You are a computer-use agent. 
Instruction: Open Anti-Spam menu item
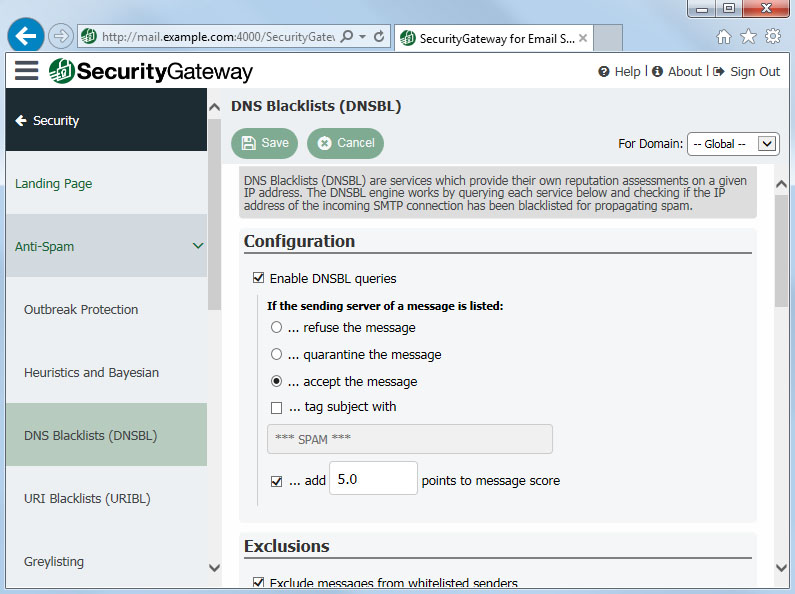pyautogui.click(x=106, y=246)
